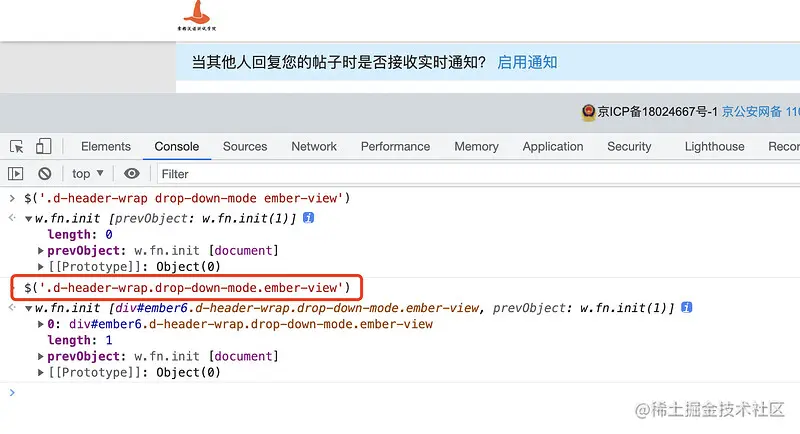Toggle the device toolbar icon

click(43, 146)
